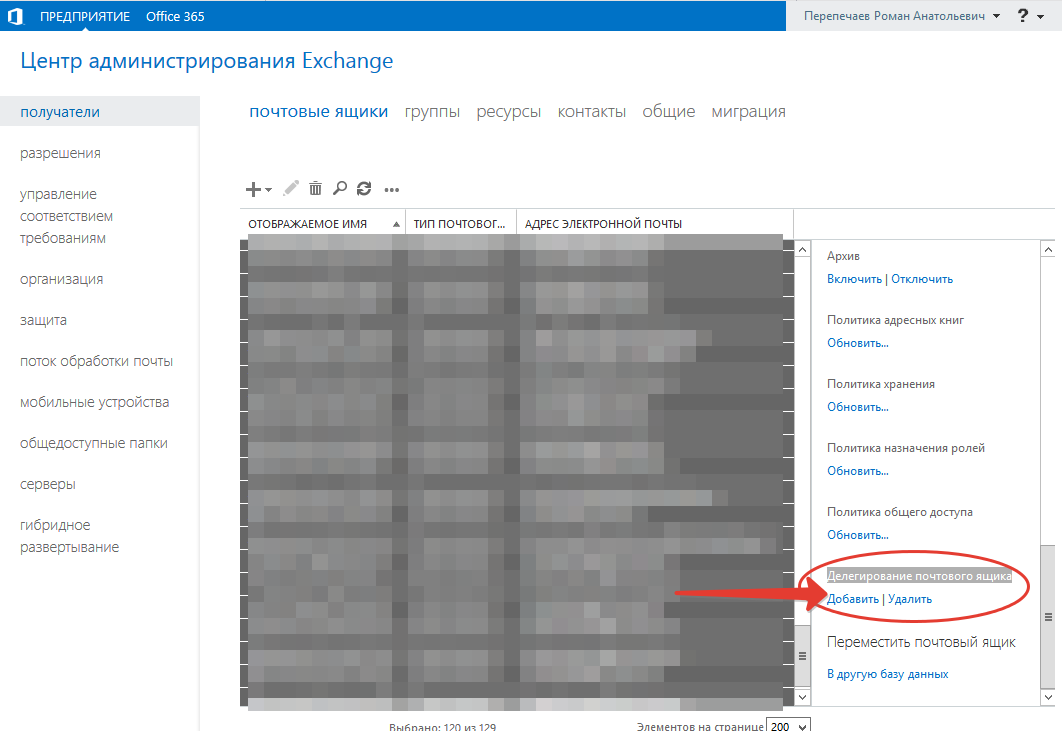Image resolution: width=1062 pixels, height=731 pixels.
Task: Delete selection with the trash can icon
Action: 315,188
